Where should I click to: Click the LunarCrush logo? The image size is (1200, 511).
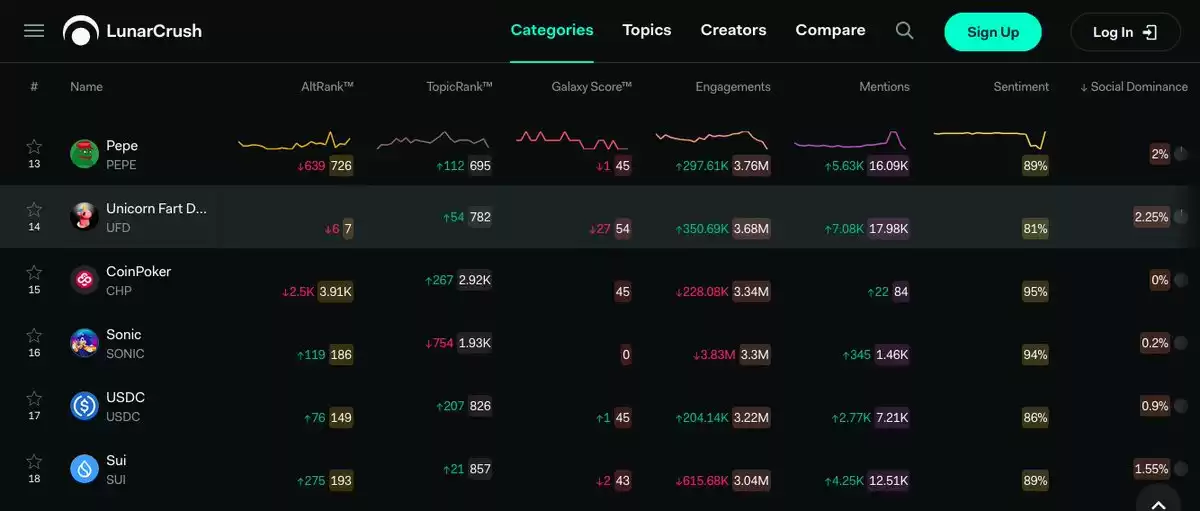[133, 31]
